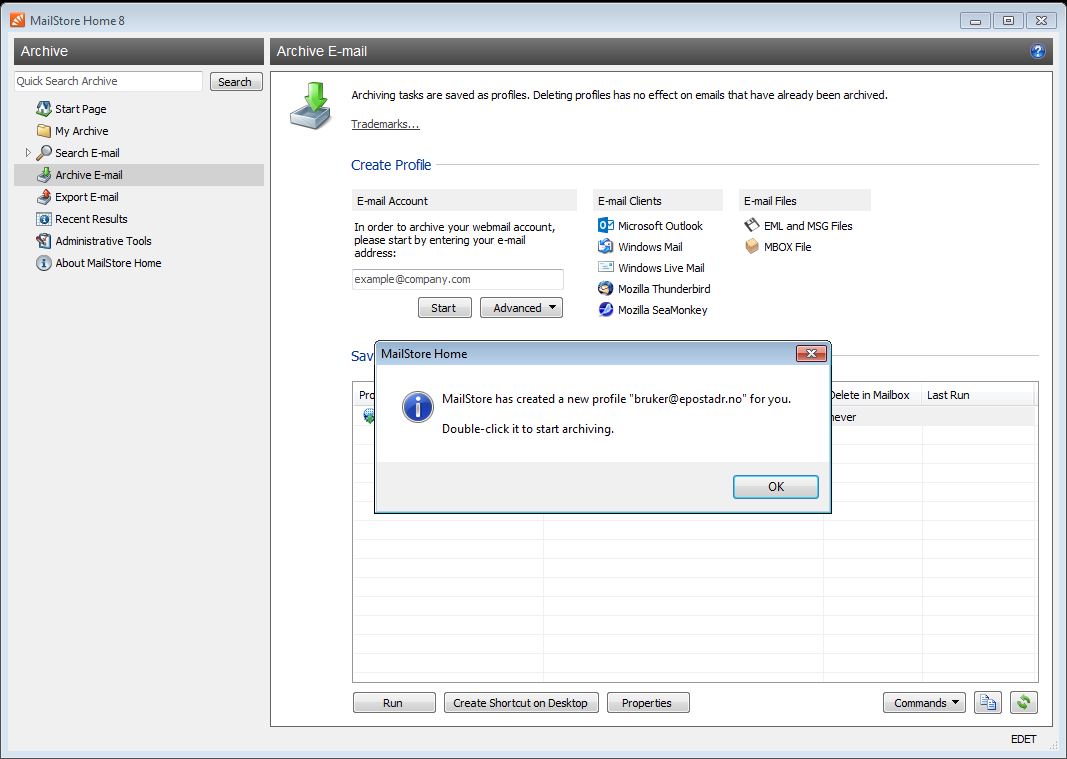1067x759 pixels.
Task: Click the My Archive folder icon
Action: click(44, 131)
